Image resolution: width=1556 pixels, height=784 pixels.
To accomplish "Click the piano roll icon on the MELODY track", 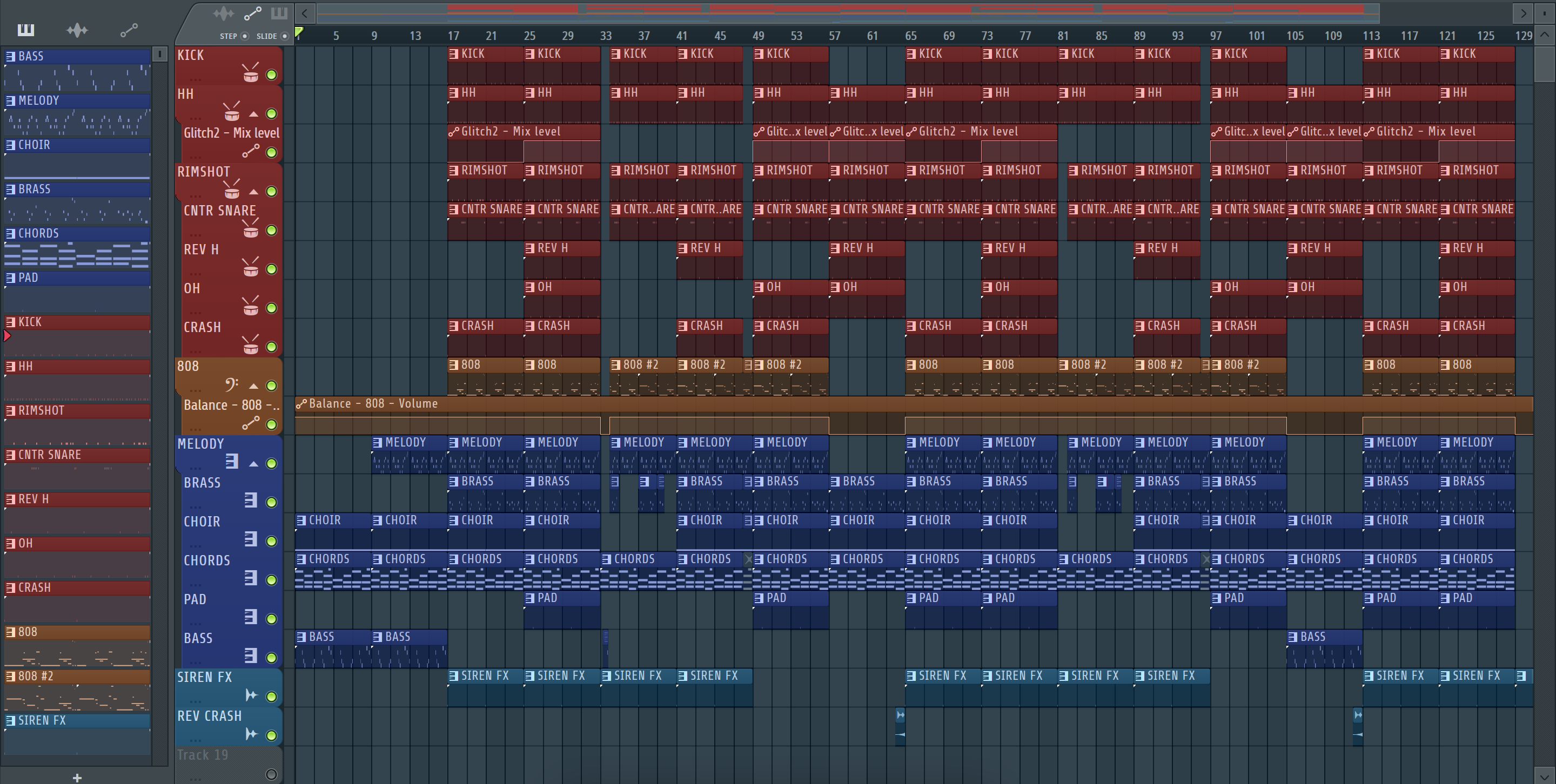I will pos(231,462).
